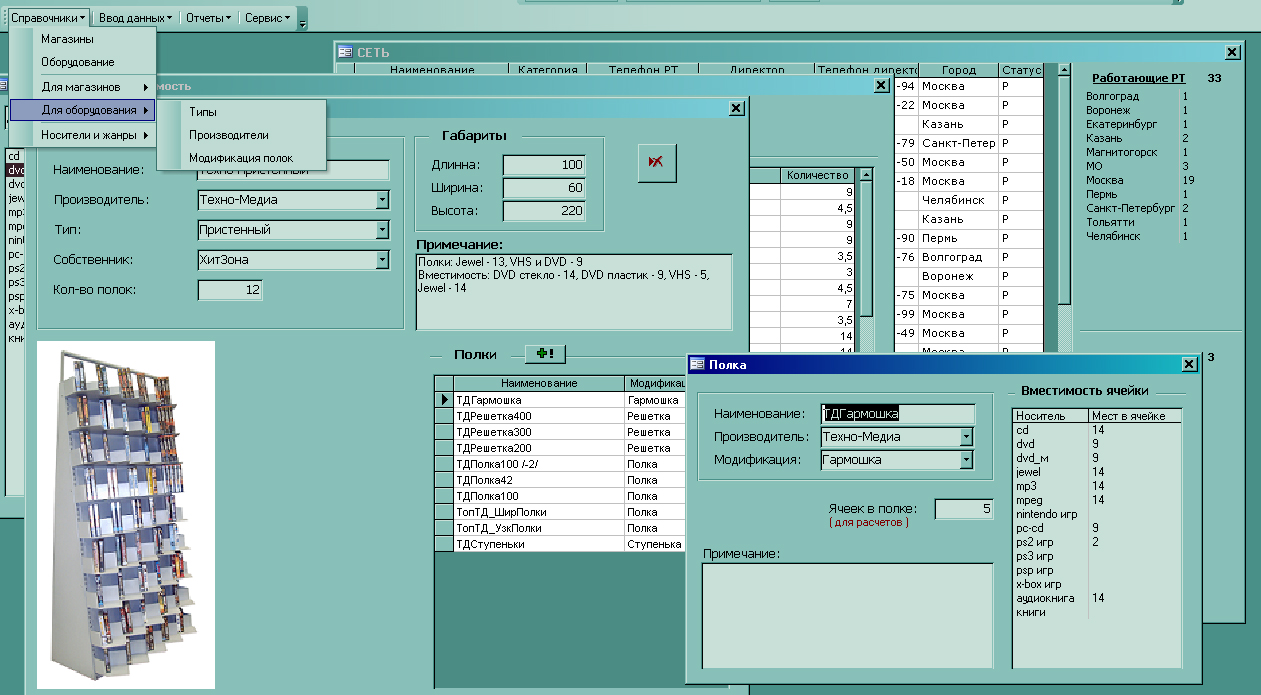
Task: Click the Город column header in СЕТЬ
Action: pos(958,70)
